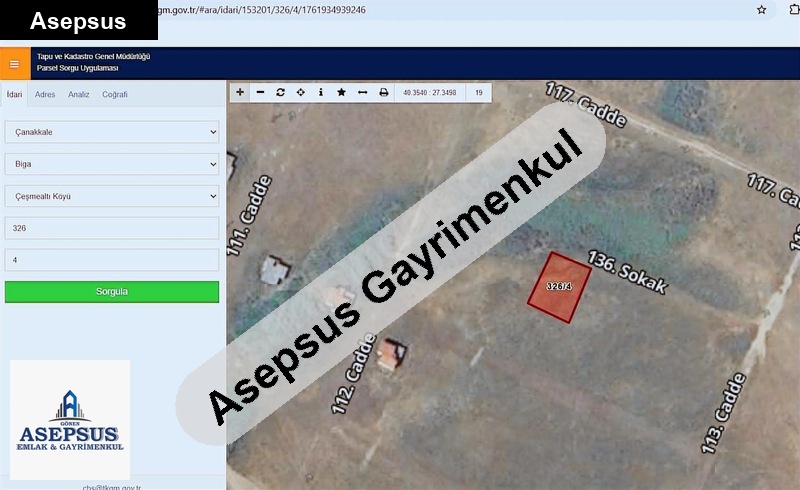Viewport: 800px width, 490px height.
Task: Open the info tool in map toolbar
Action: pos(321,92)
